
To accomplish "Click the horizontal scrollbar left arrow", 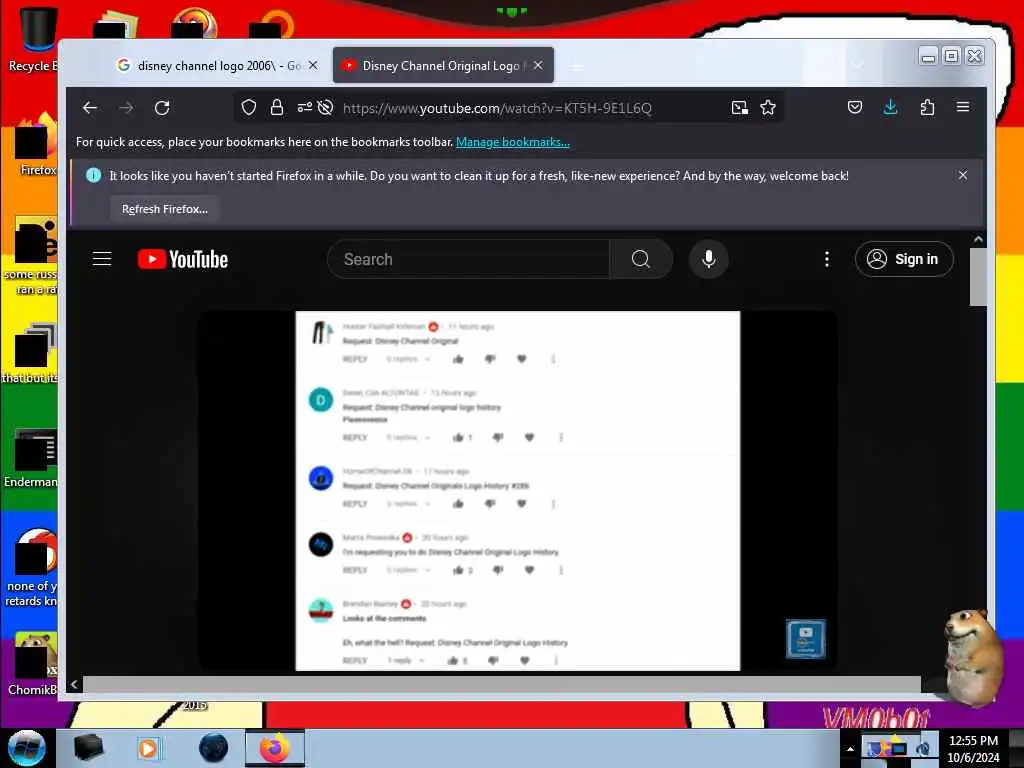I will pyautogui.click(x=74, y=684).
